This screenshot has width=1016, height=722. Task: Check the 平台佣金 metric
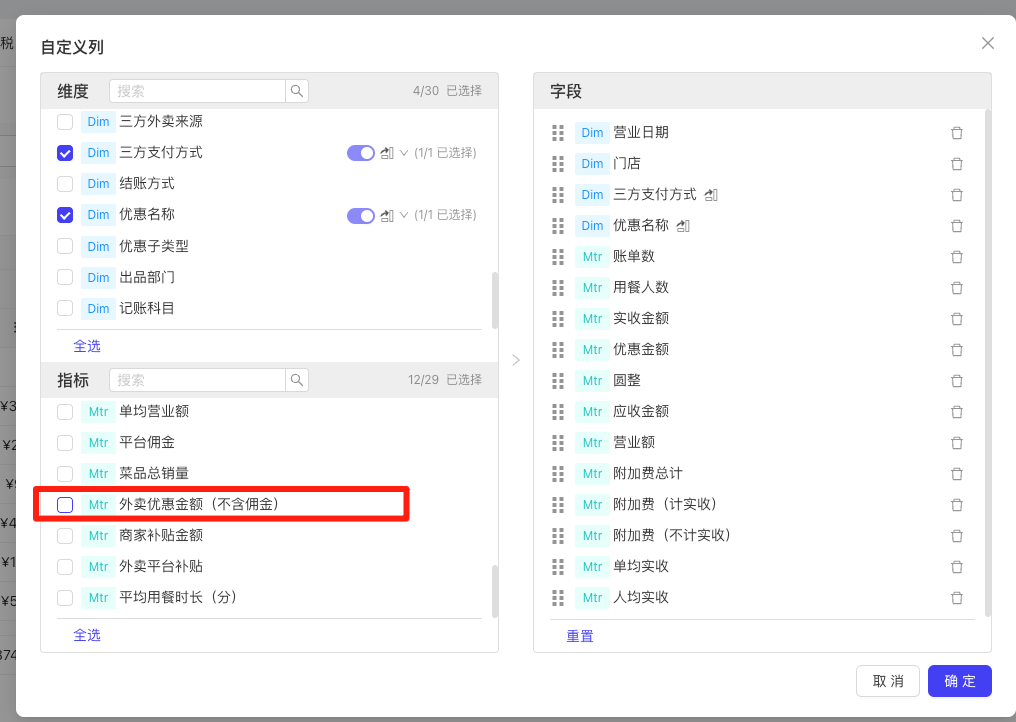click(65, 443)
